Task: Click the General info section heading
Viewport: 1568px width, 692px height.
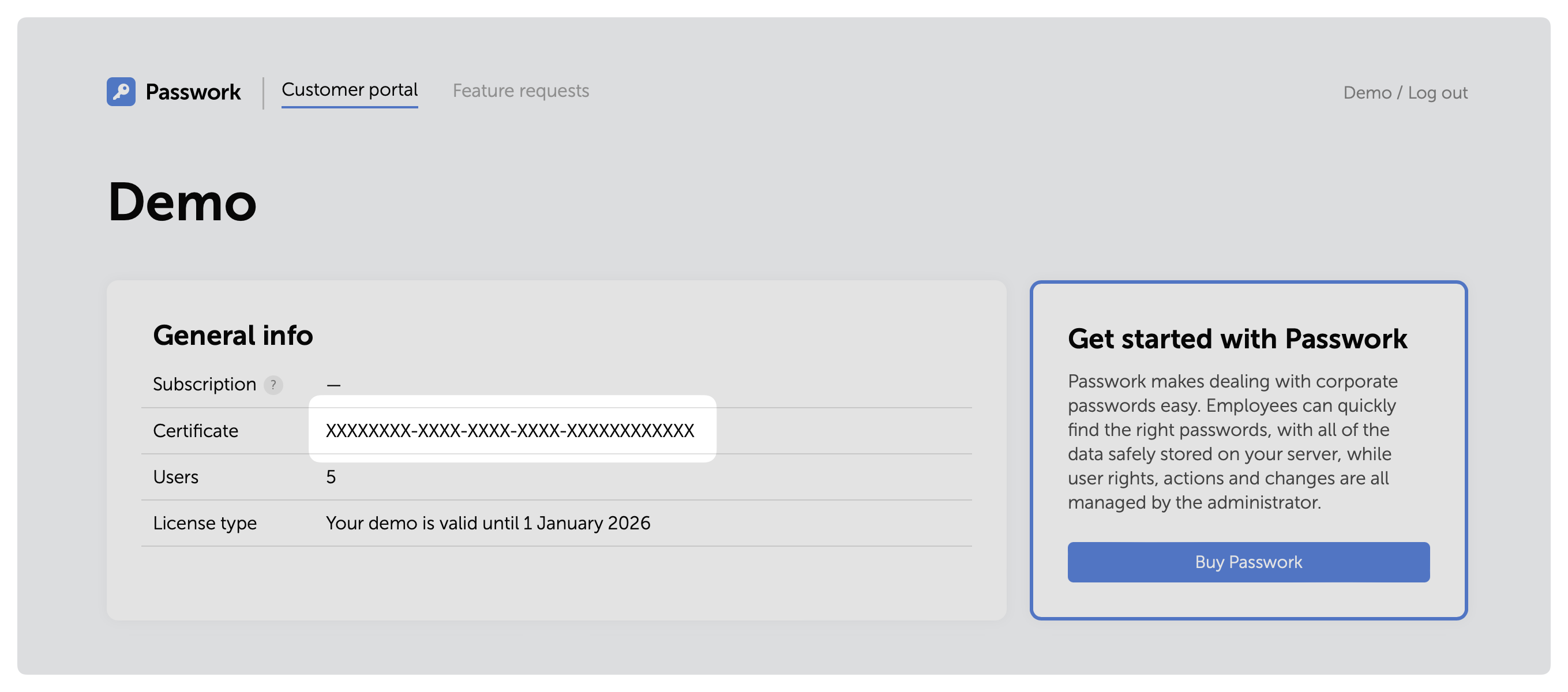Action: 233,334
